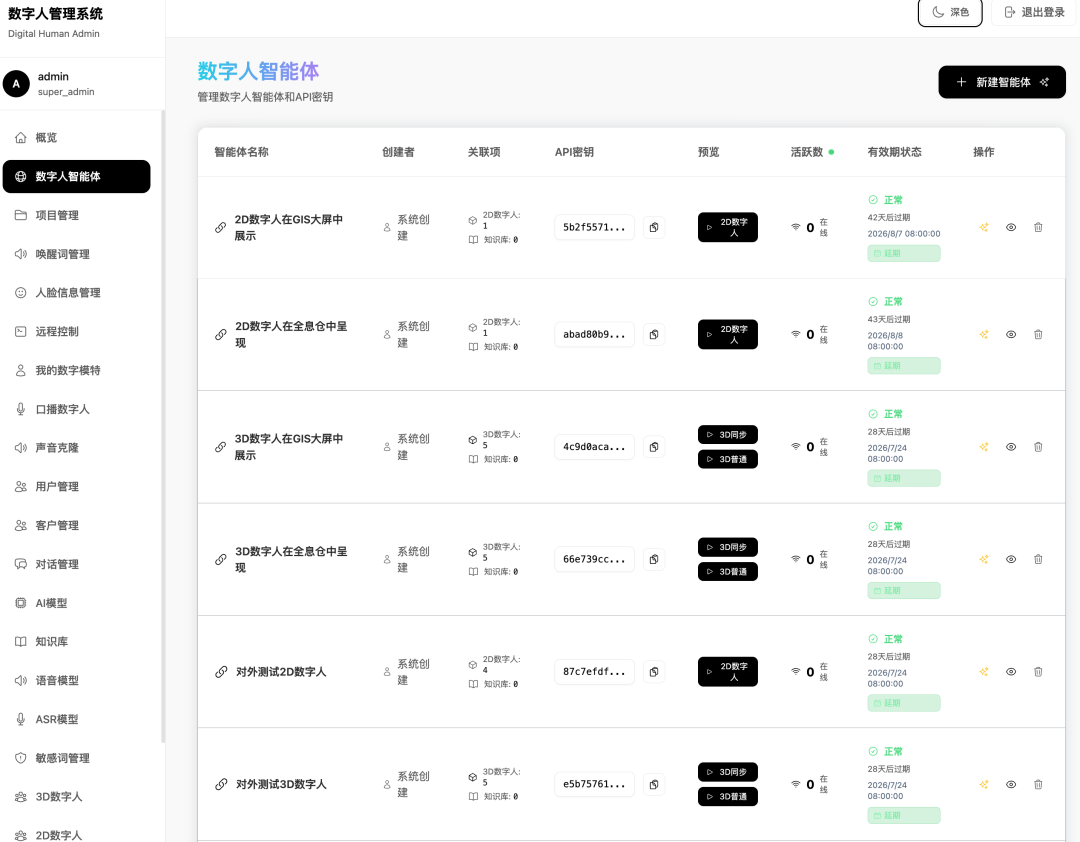Go to 语音模型

click(x=76, y=681)
